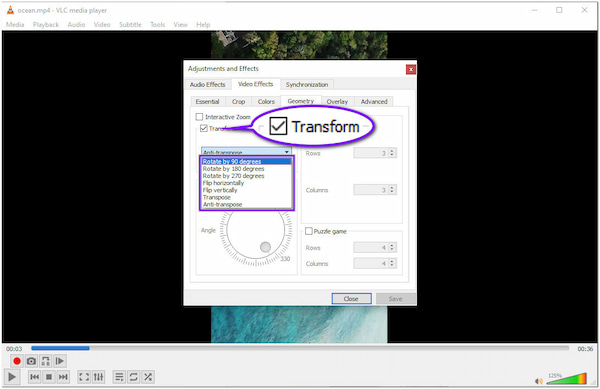Select Flip vertically option
This screenshot has width=600, height=389.
[246, 190]
